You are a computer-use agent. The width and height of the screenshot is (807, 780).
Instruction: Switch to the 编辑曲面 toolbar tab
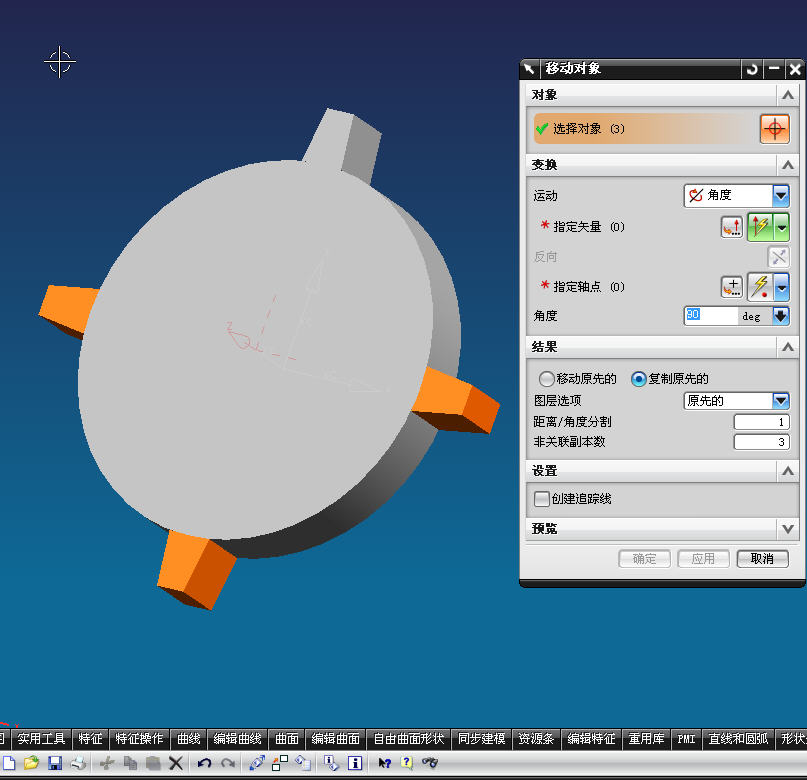pos(336,739)
